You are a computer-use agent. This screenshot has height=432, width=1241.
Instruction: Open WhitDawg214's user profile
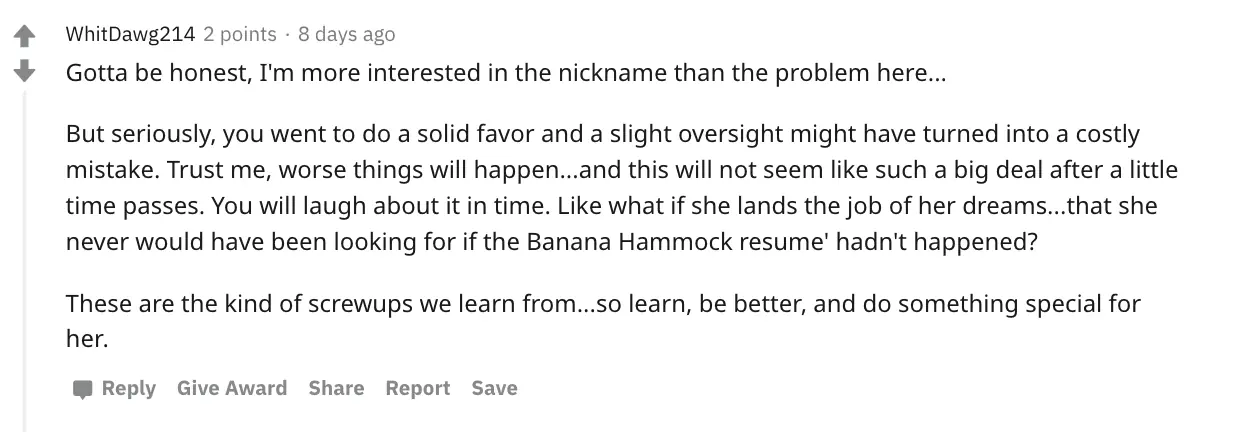(130, 34)
